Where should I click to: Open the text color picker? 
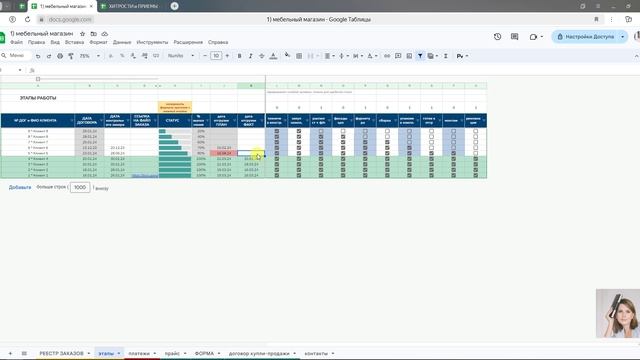click(x=273, y=56)
